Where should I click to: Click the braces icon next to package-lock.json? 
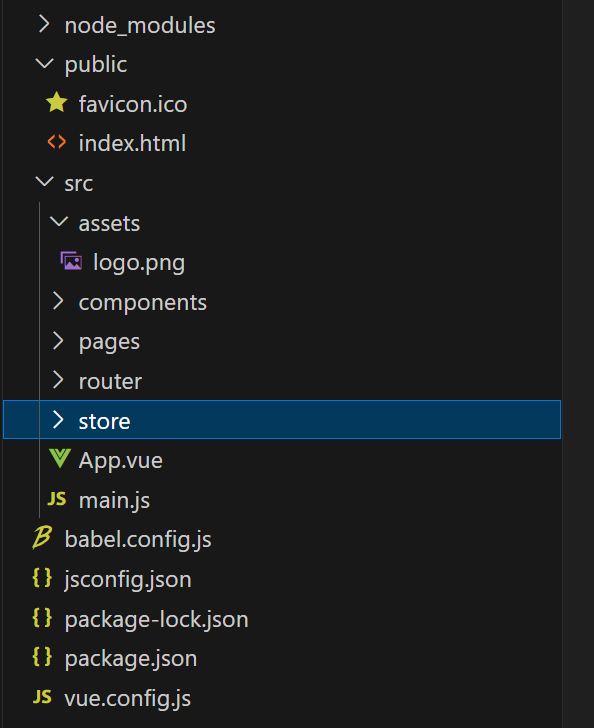tap(42, 618)
